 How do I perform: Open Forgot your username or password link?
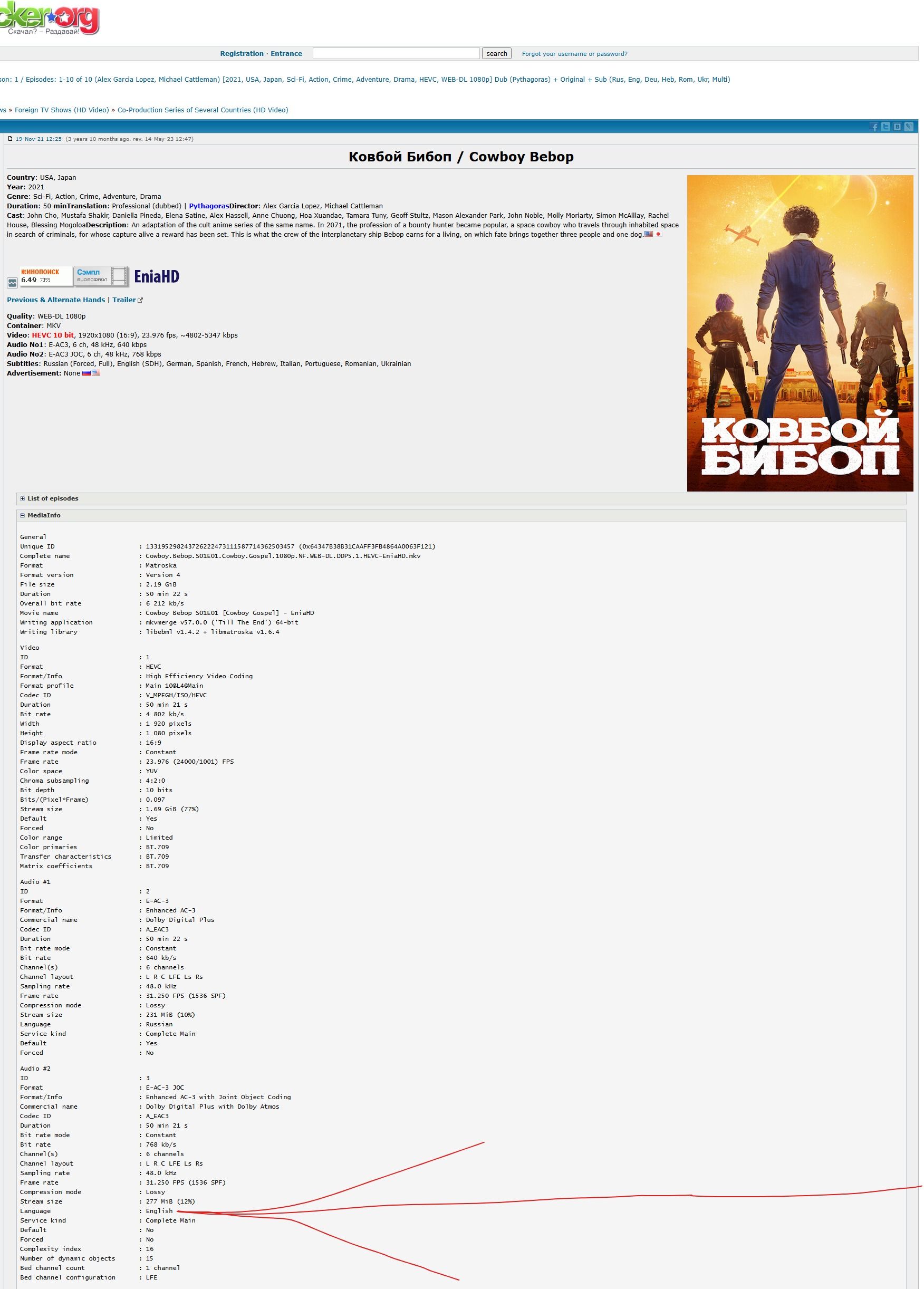(x=574, y=54)
